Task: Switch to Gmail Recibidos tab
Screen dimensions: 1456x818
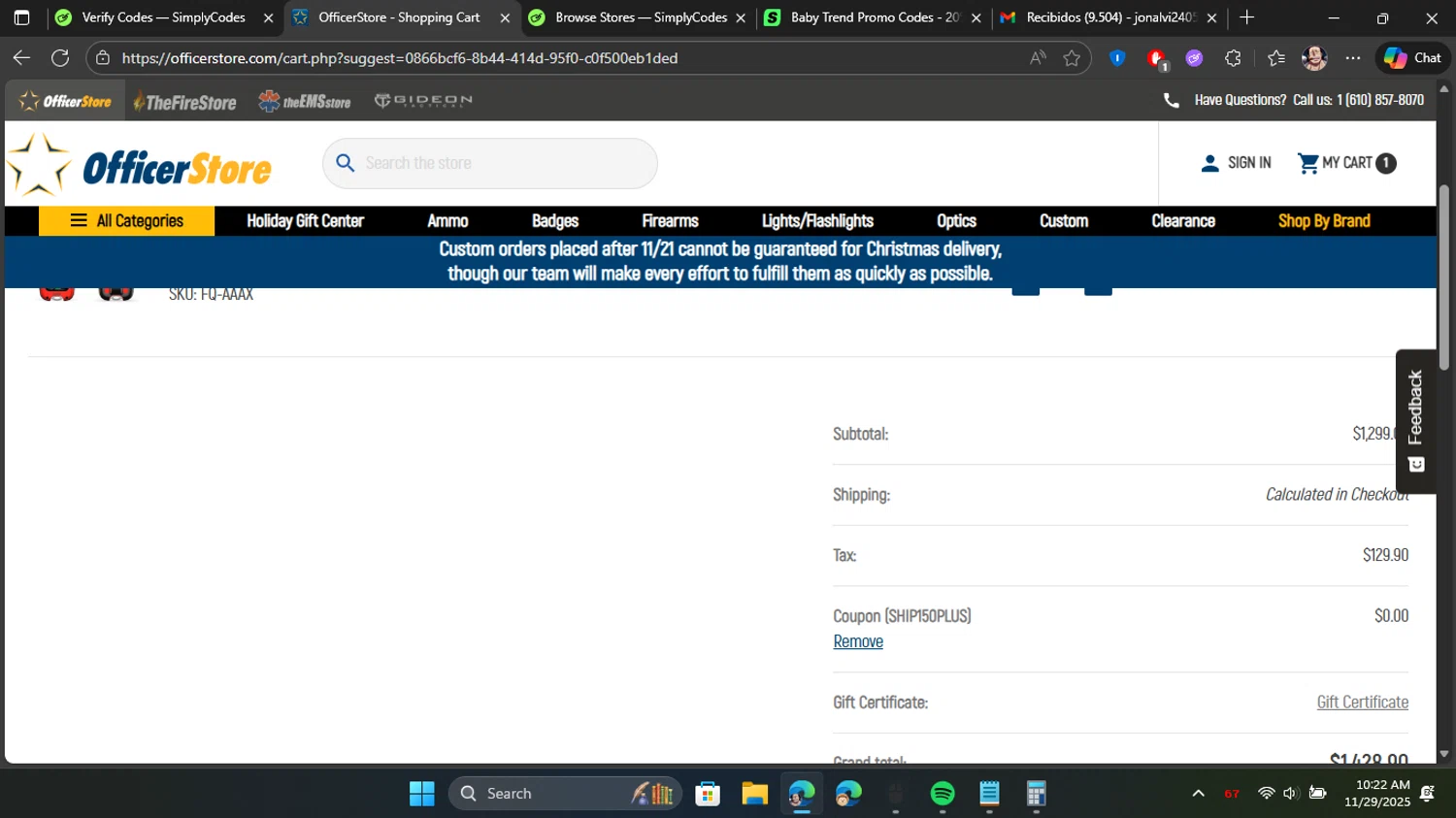Action: click(x=1110, y=17)
